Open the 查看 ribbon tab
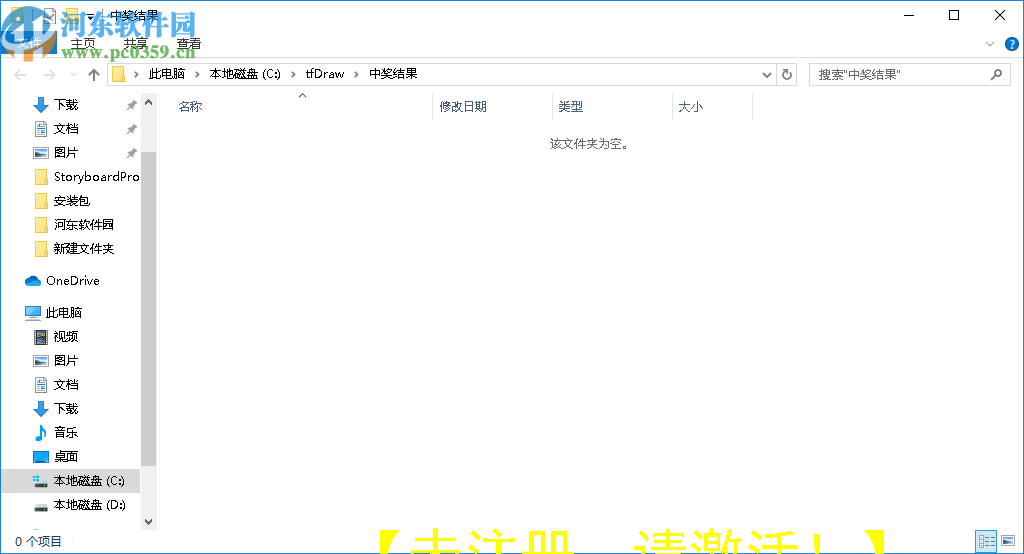1024x554 pixels. click(x=189, y=44)
